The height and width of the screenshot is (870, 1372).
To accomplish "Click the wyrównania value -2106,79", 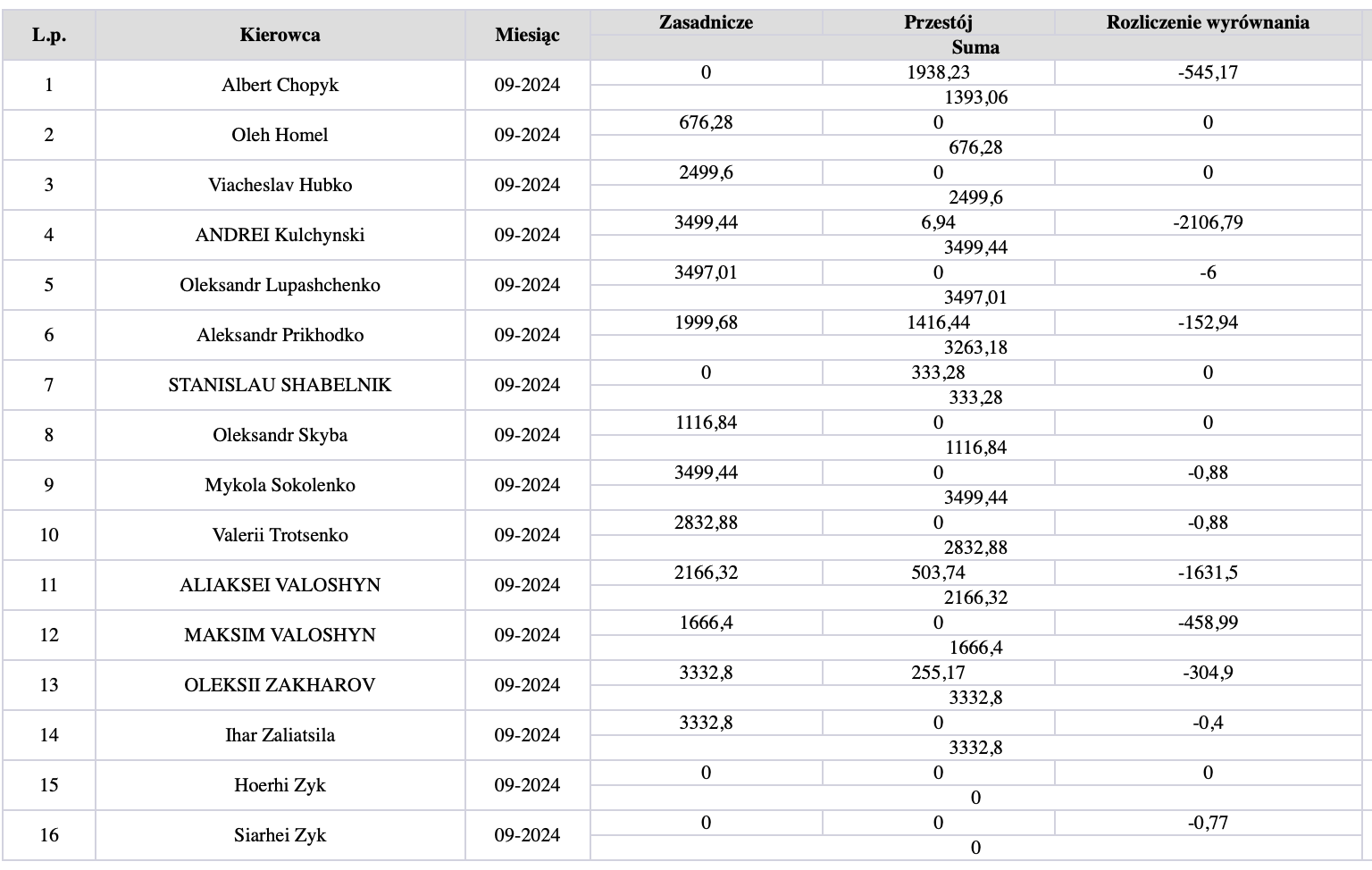I will [1208, 222].
